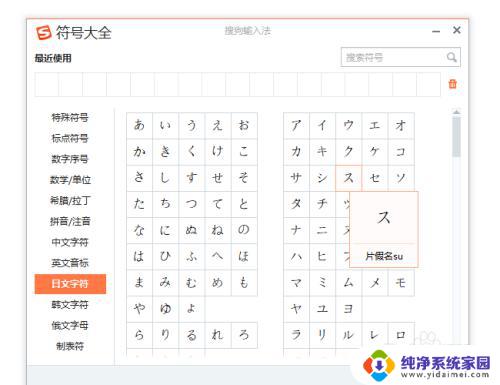Viewport: 500px width, 385px height.
Task: Open the 拼音/注音 category
Action: click(x=70, y=221)
